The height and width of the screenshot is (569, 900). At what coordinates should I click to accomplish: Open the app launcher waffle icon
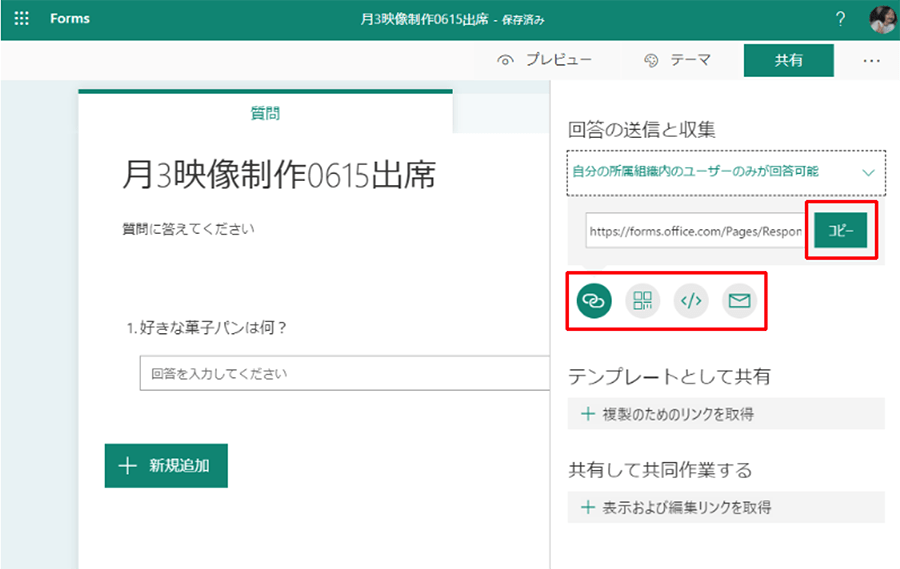[21, 18]
